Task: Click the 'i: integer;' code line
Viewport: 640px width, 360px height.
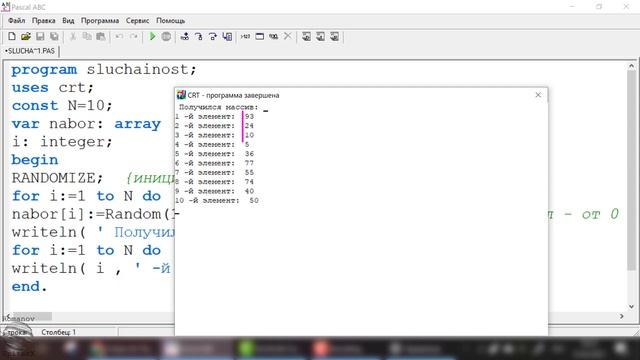Action: [x=62, y=142]
